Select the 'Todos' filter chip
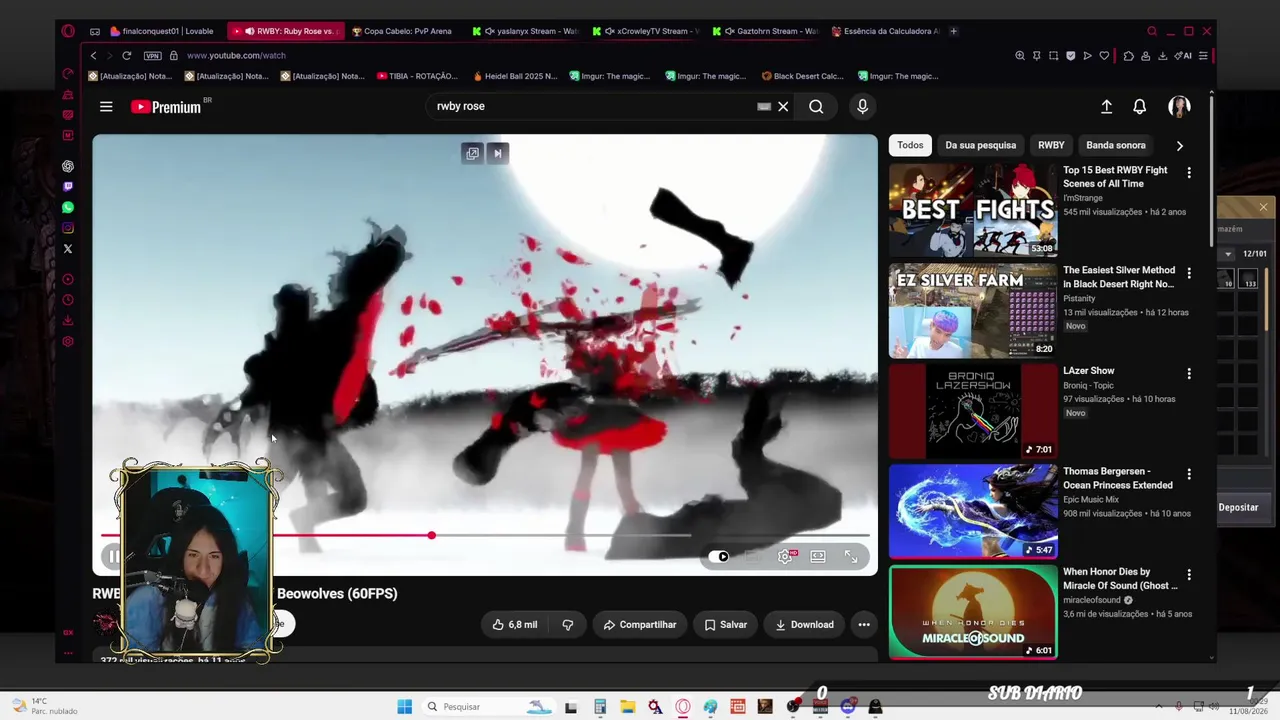This screenshot has height=720, width=1280. pos(910,145)
